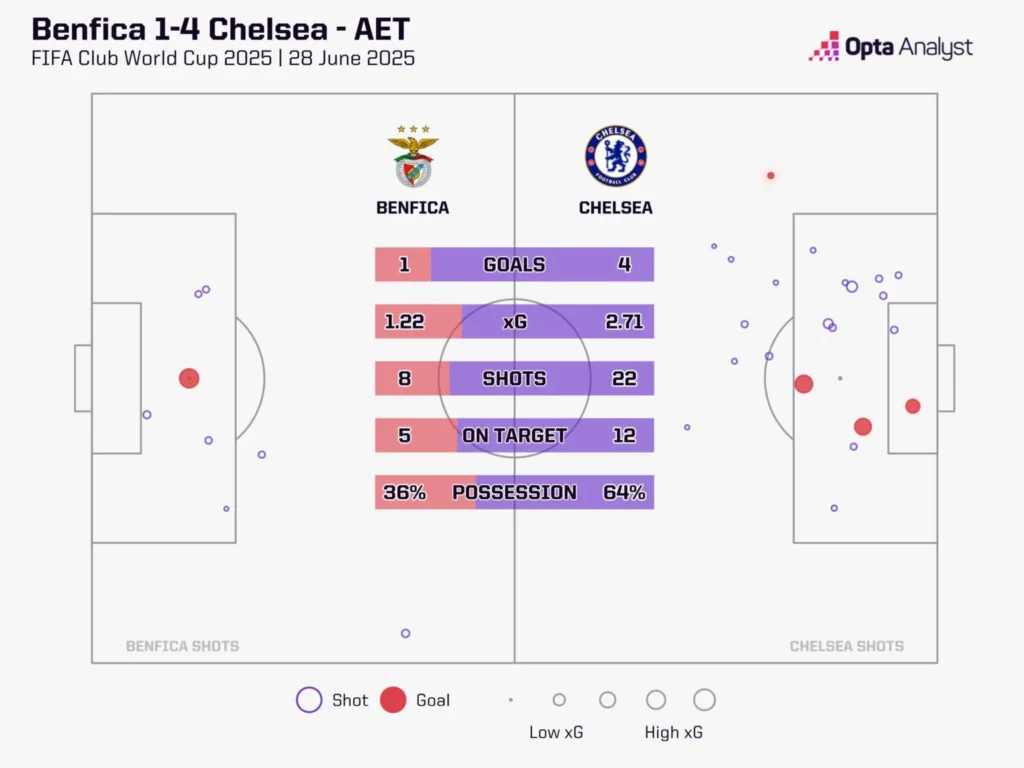Click the smallest Low xG legend dot
The image size is (1024, 768).
click(511, 700)
